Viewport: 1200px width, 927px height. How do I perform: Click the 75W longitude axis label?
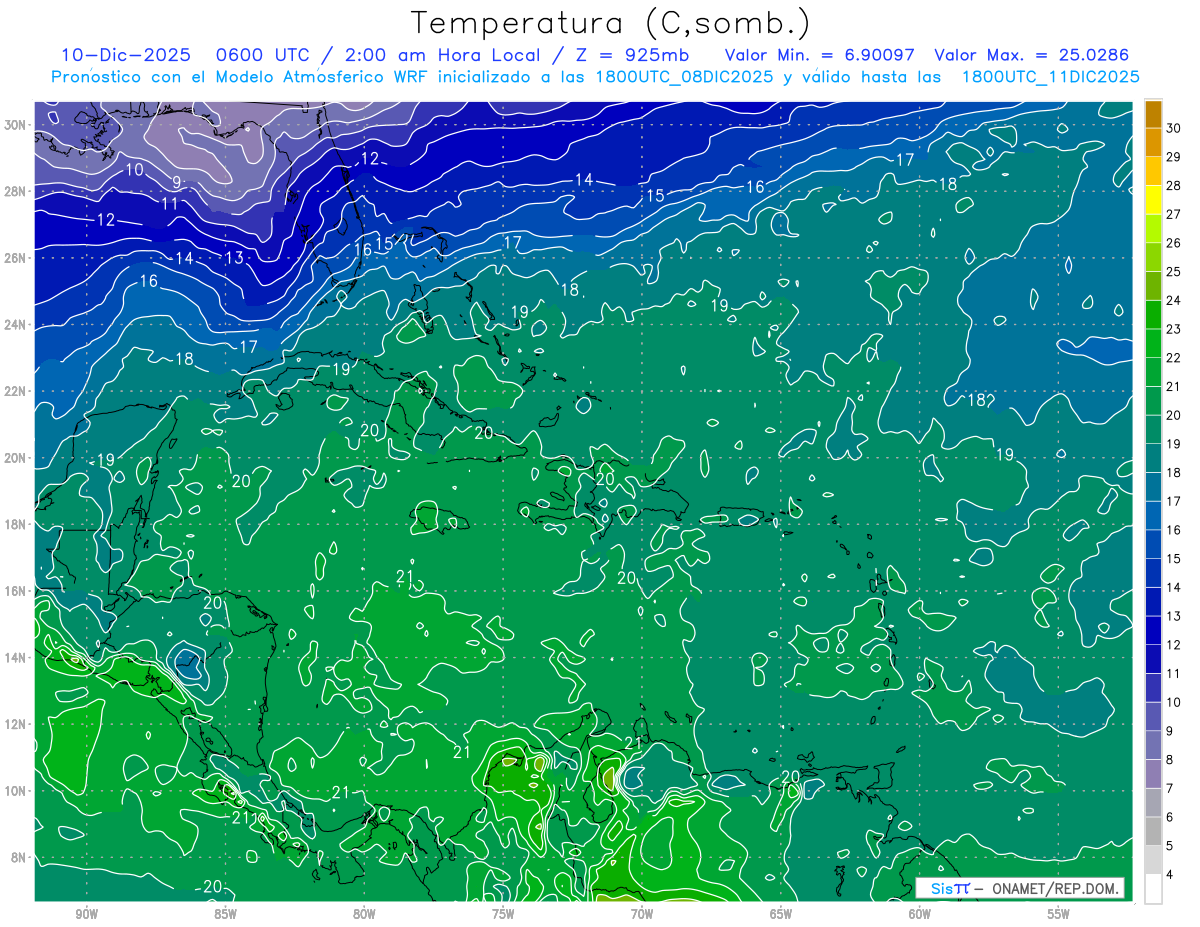pyautogui.click(x=503, y=914)
